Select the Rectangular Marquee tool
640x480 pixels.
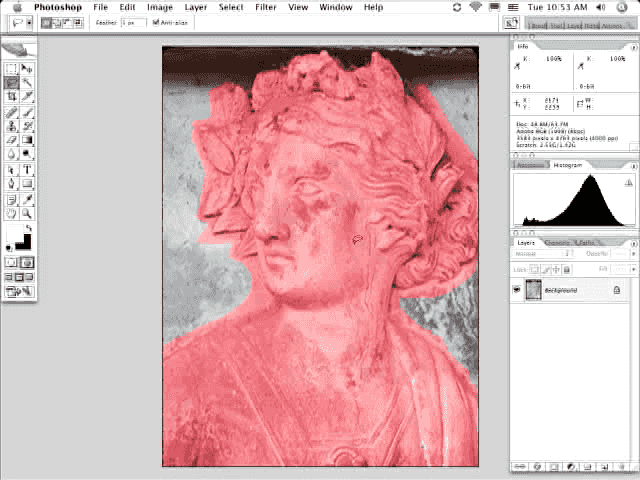coord(11,69)
